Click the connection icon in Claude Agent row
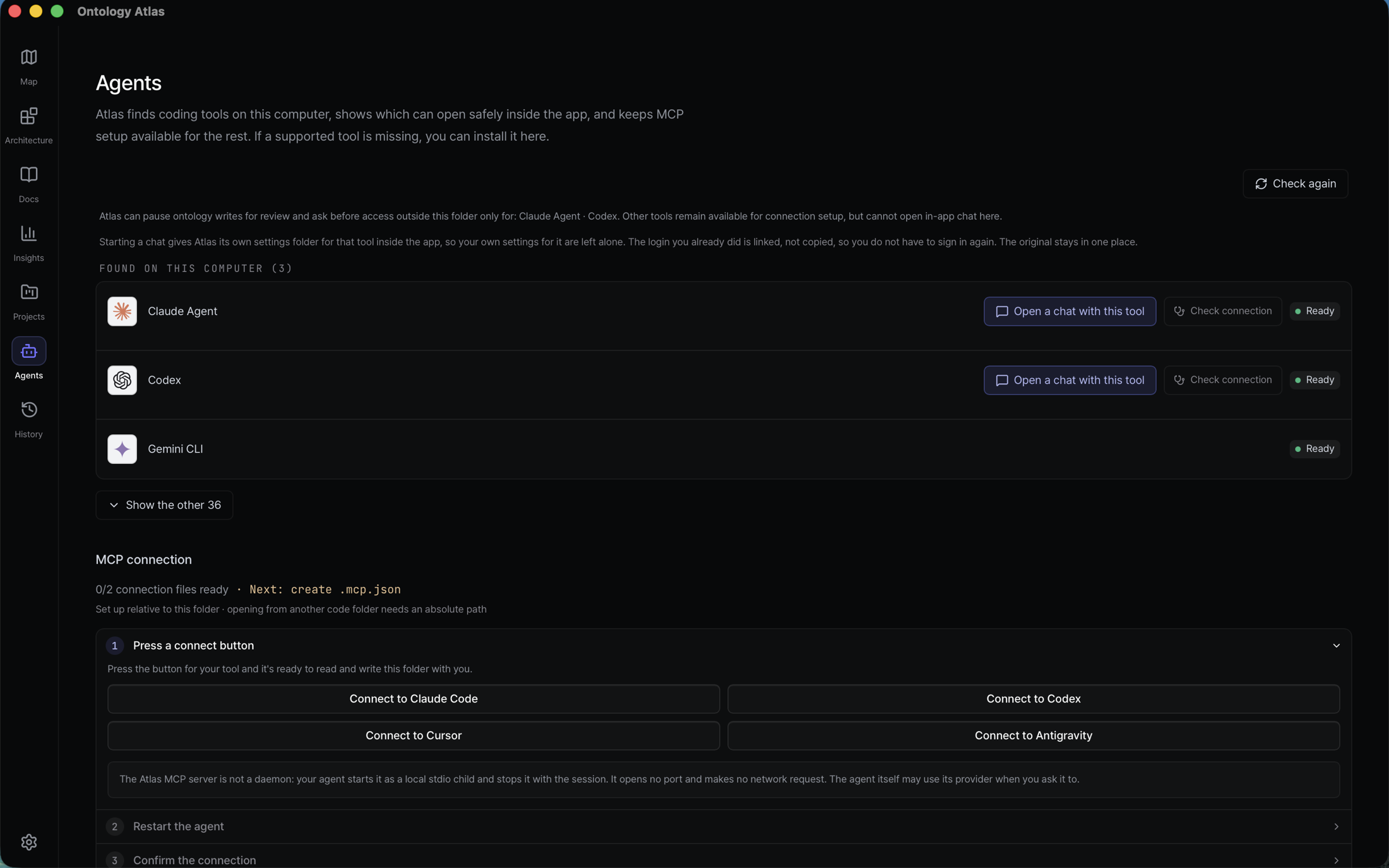The image size is (1389, 868). pos(1179,311)
